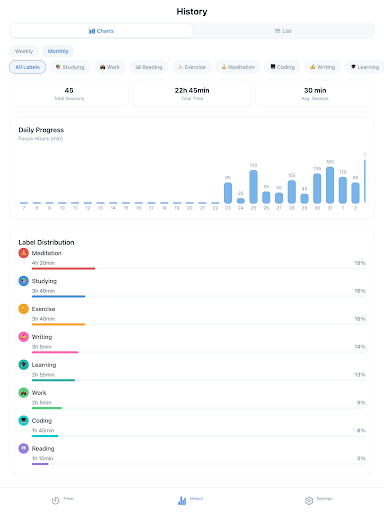The height and width of the screenshot is (512, 384).
Task: Click the '1h 45min' Coding duration
Action: point(43,430)
